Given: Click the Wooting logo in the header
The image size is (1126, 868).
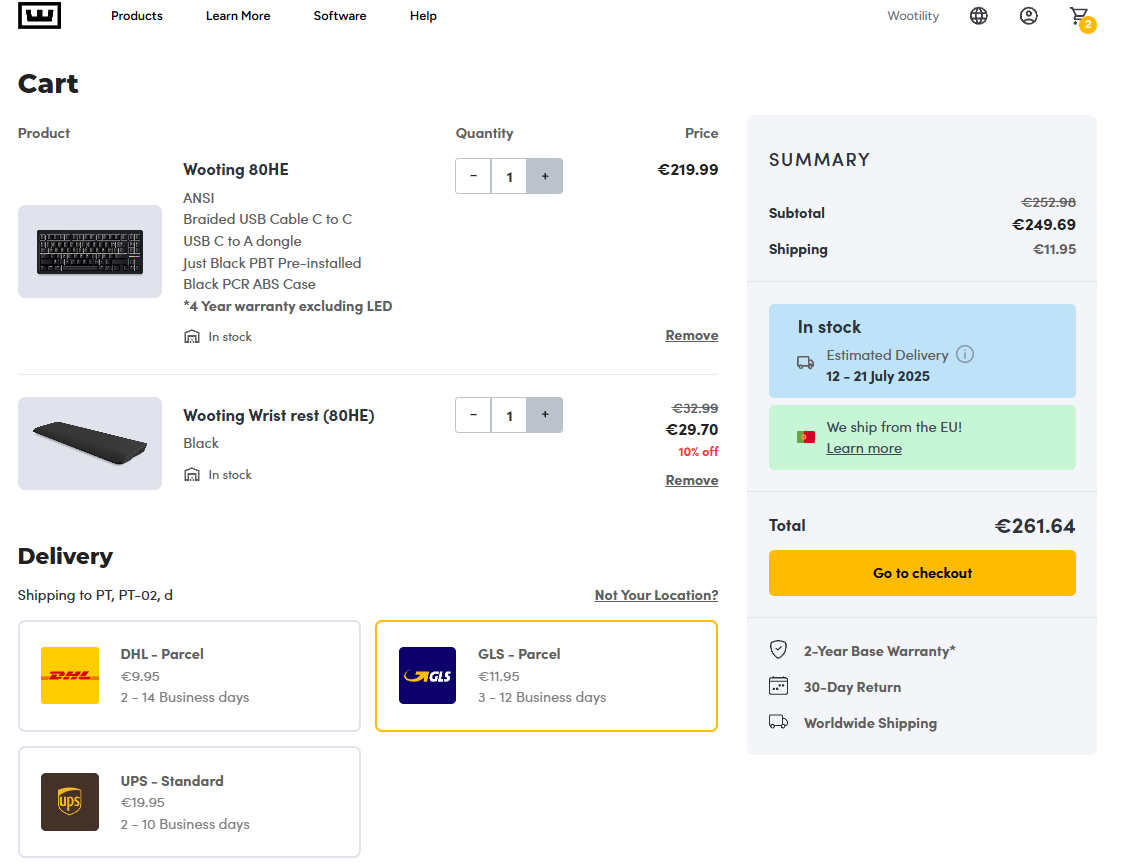Looking at the screenshot, I should tap(39, 15).
